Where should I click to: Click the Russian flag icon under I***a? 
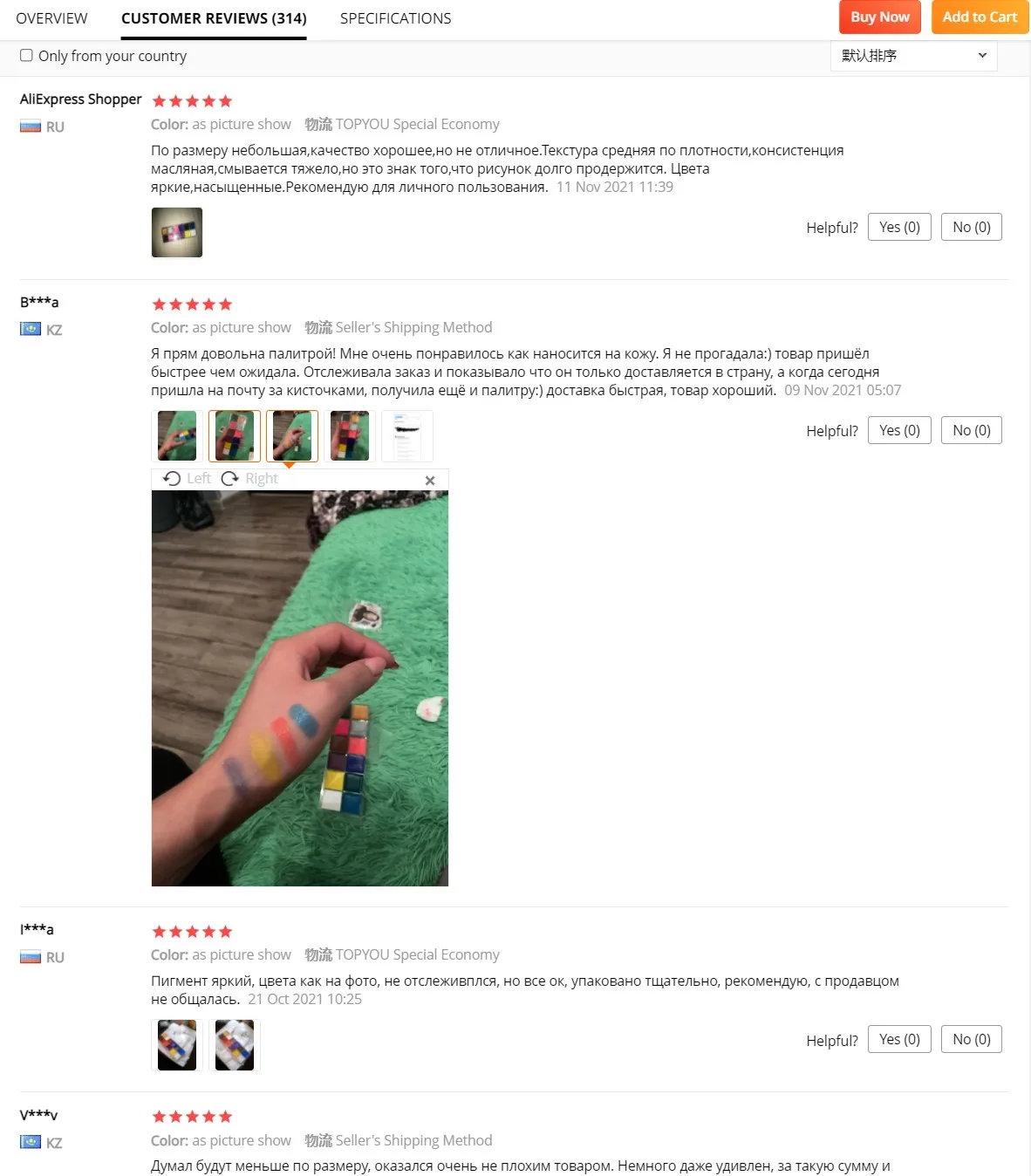(x=31, y=957)
